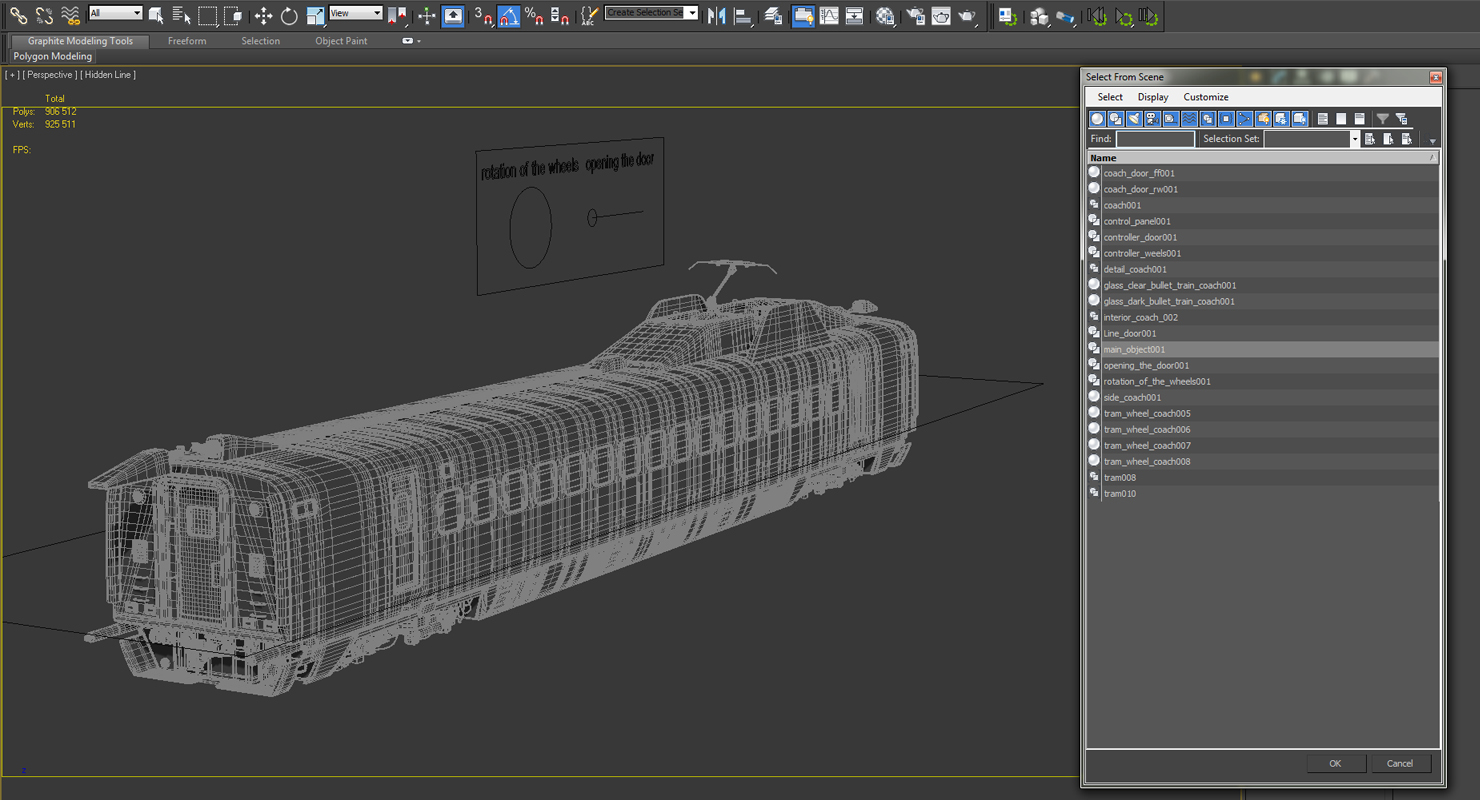Switch to Selection ribbon tab
The image size is (1480, 800).
click(260, 41)
